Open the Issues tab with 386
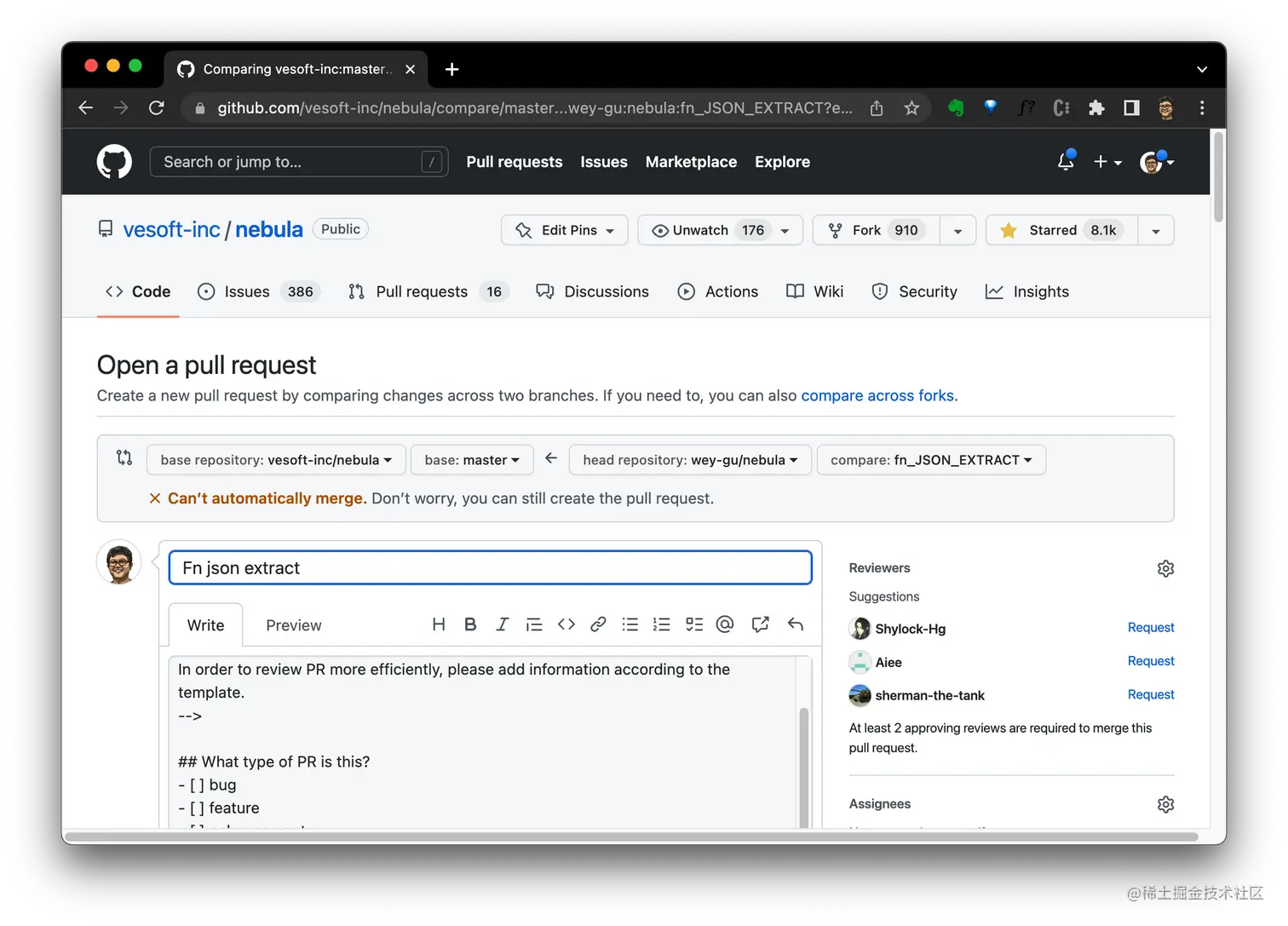This screenshot has width=1288, height=926. [x=258, y=291]
